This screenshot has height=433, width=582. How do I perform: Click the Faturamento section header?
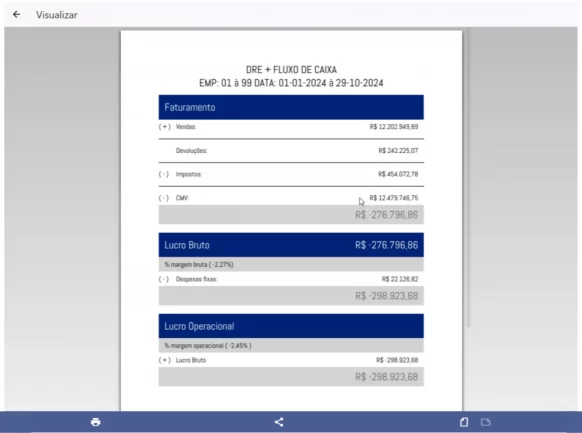pyautogui.click(x=291, y=107)
